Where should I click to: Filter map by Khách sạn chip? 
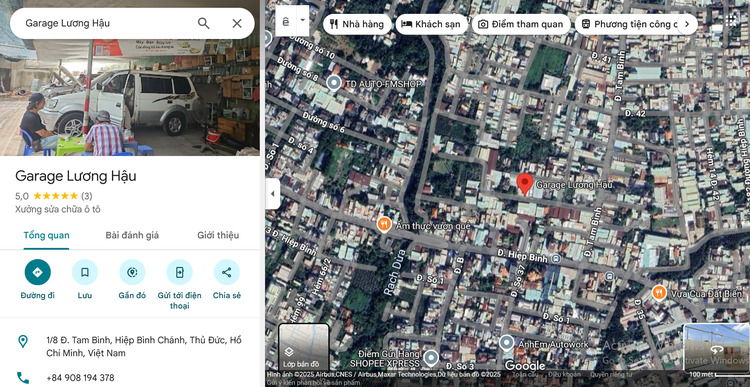coord(431,24)
